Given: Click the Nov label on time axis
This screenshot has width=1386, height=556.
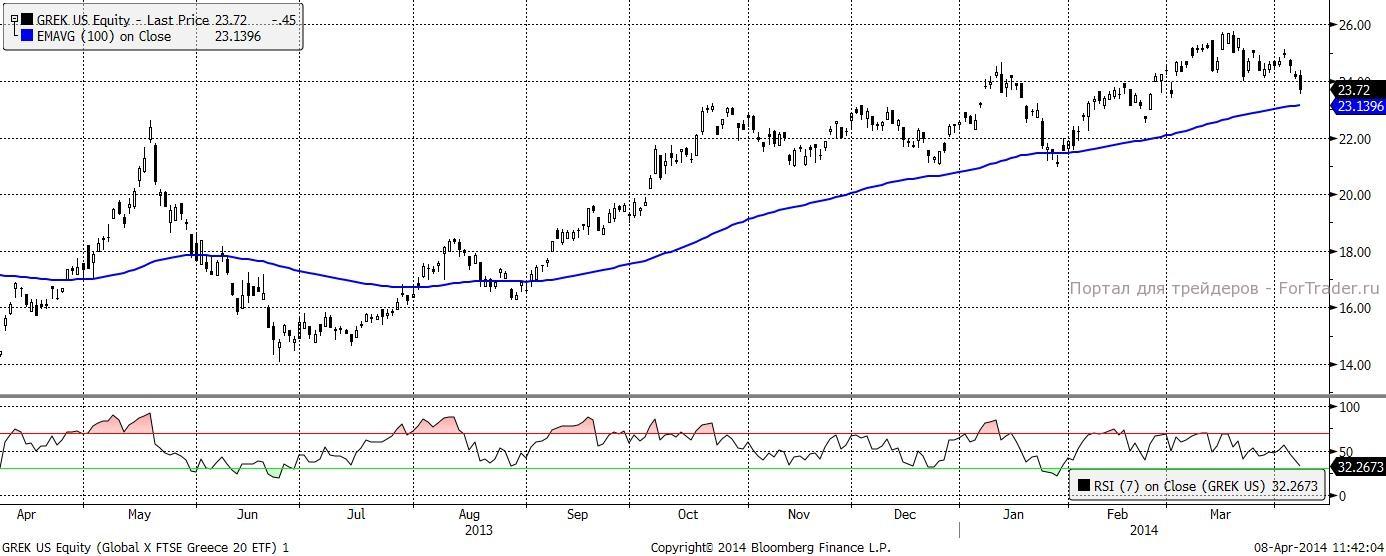Looking at the screenshot, I should click(798, 515).
